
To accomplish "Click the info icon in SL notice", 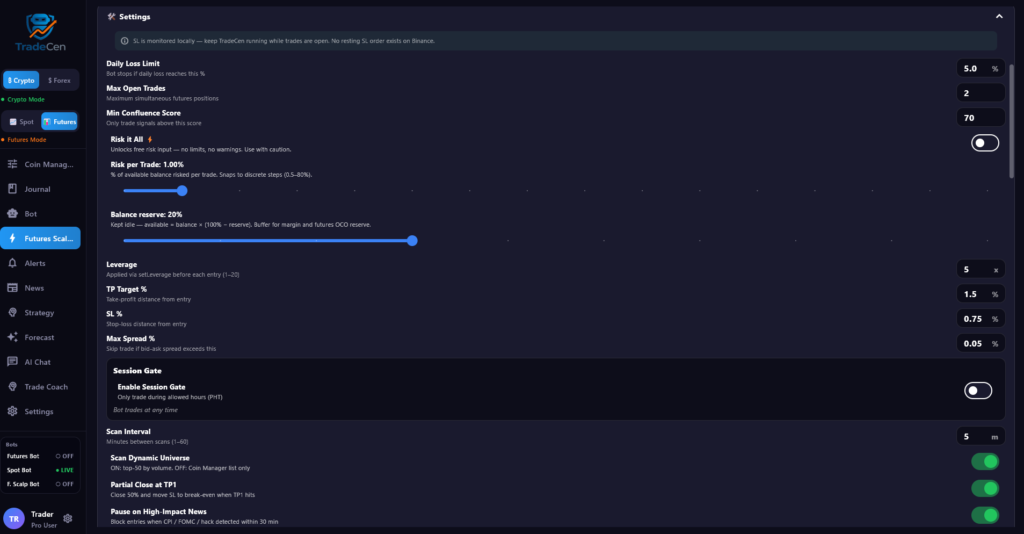I will pyautogui.click(x=125, y=40).
